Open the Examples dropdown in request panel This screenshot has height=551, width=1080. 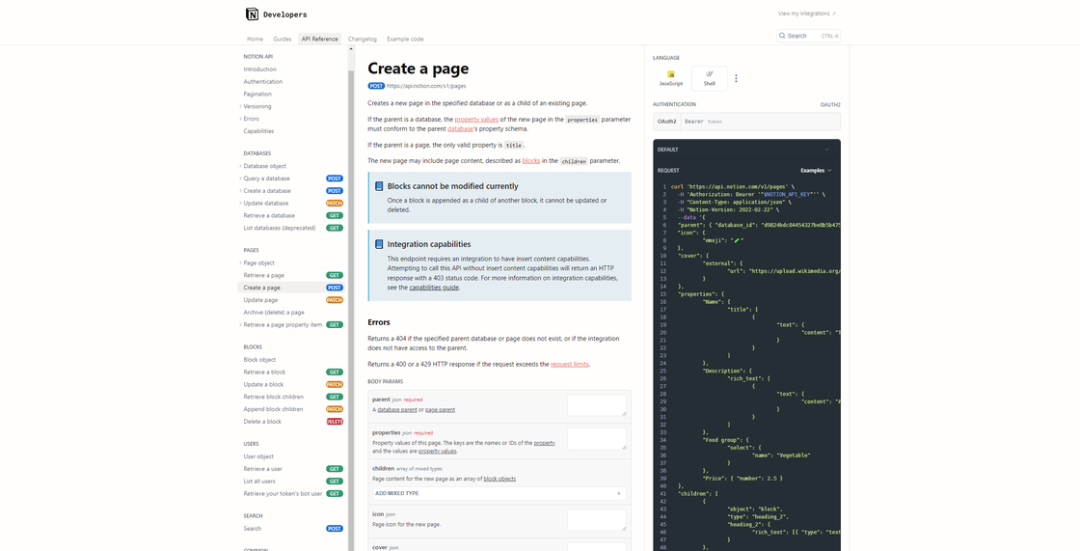pos(816,170)
